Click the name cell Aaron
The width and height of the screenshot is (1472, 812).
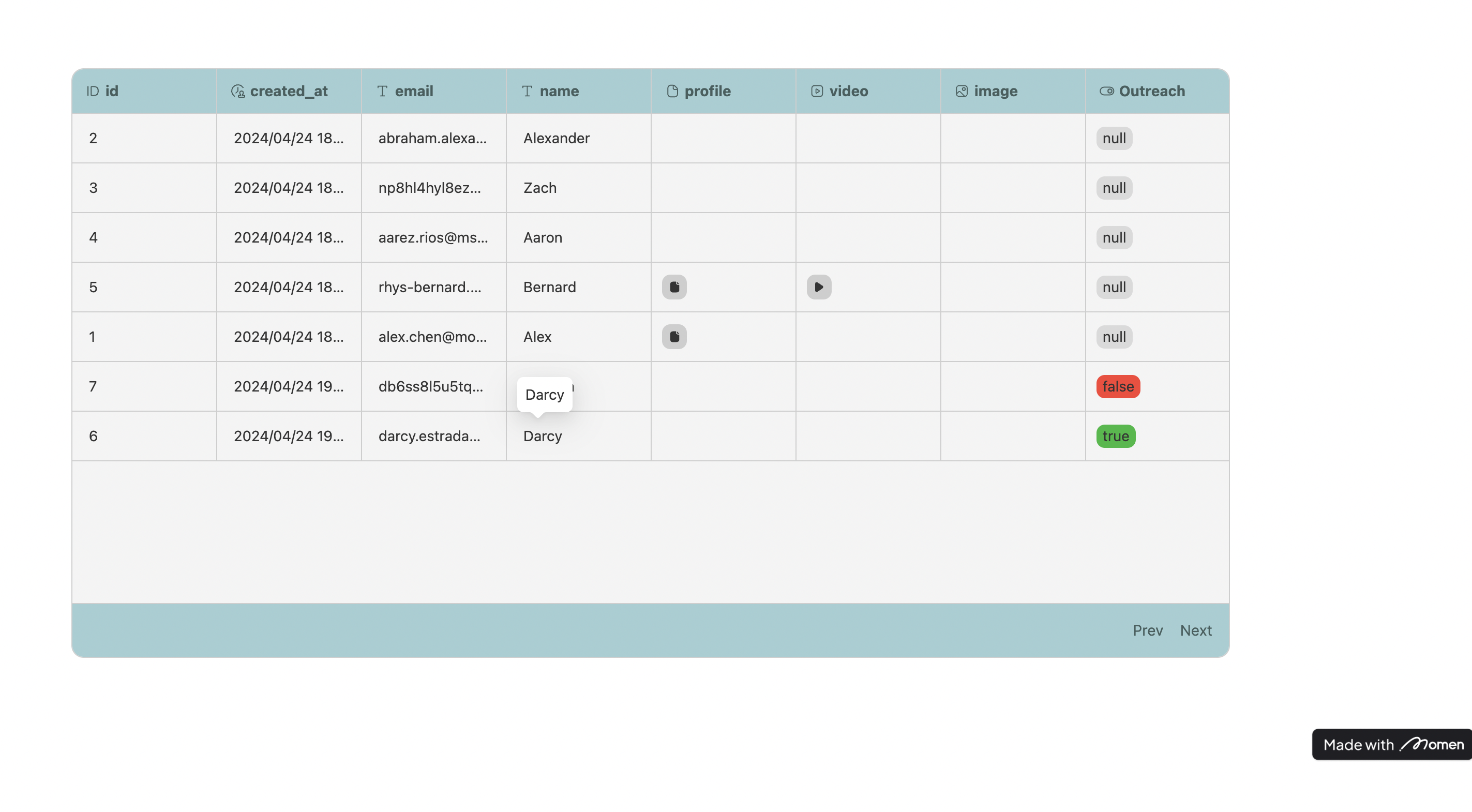coord(579,238)
